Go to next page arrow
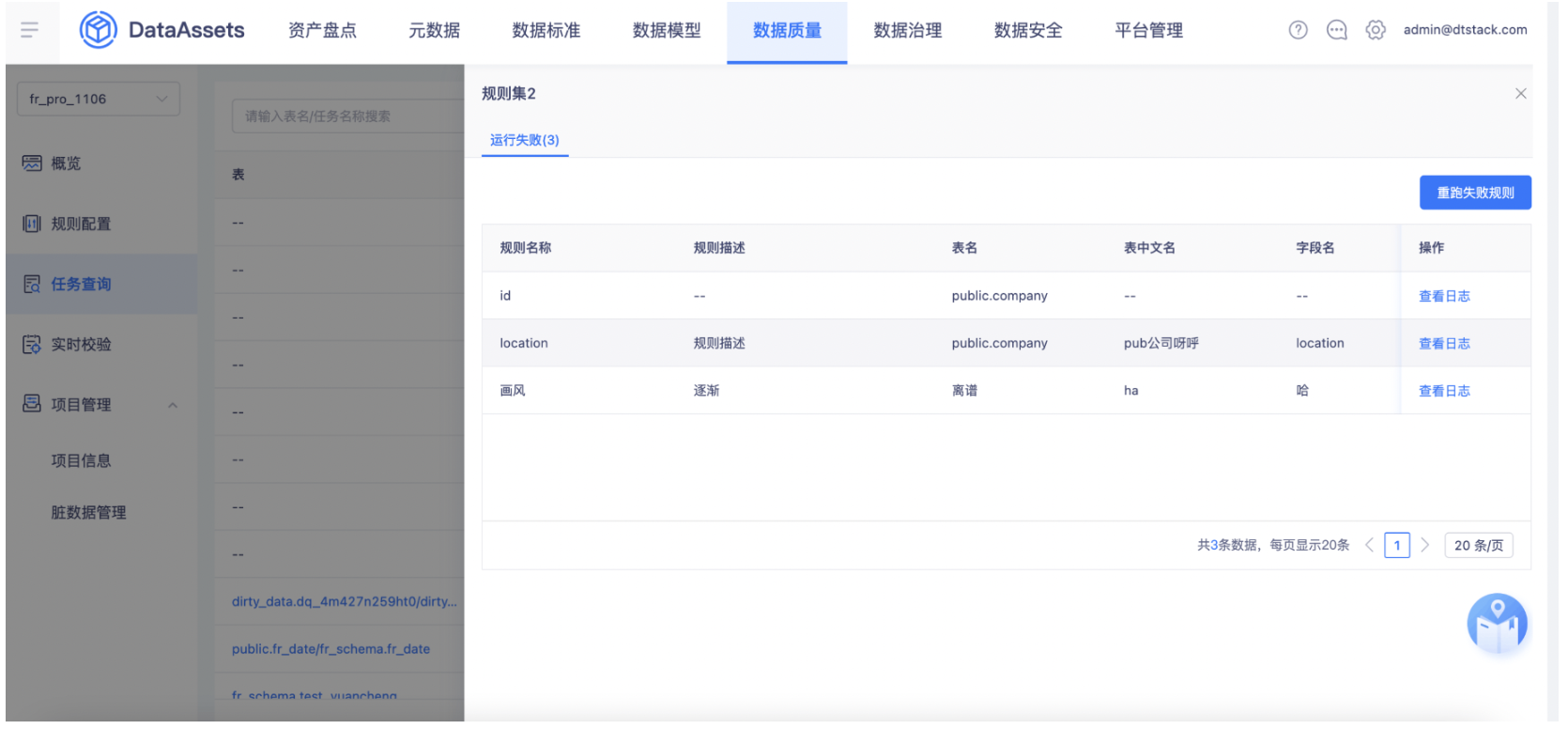This screenshot has height=729, width=1568. [x=1424, y=545]
